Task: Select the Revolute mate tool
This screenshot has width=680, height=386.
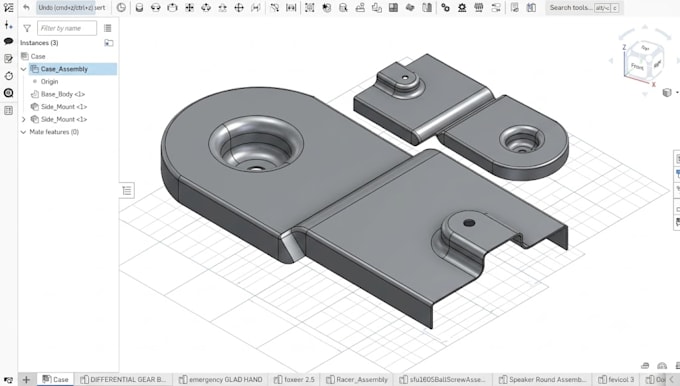Action: pyautogui.click(x=156, y=7)
